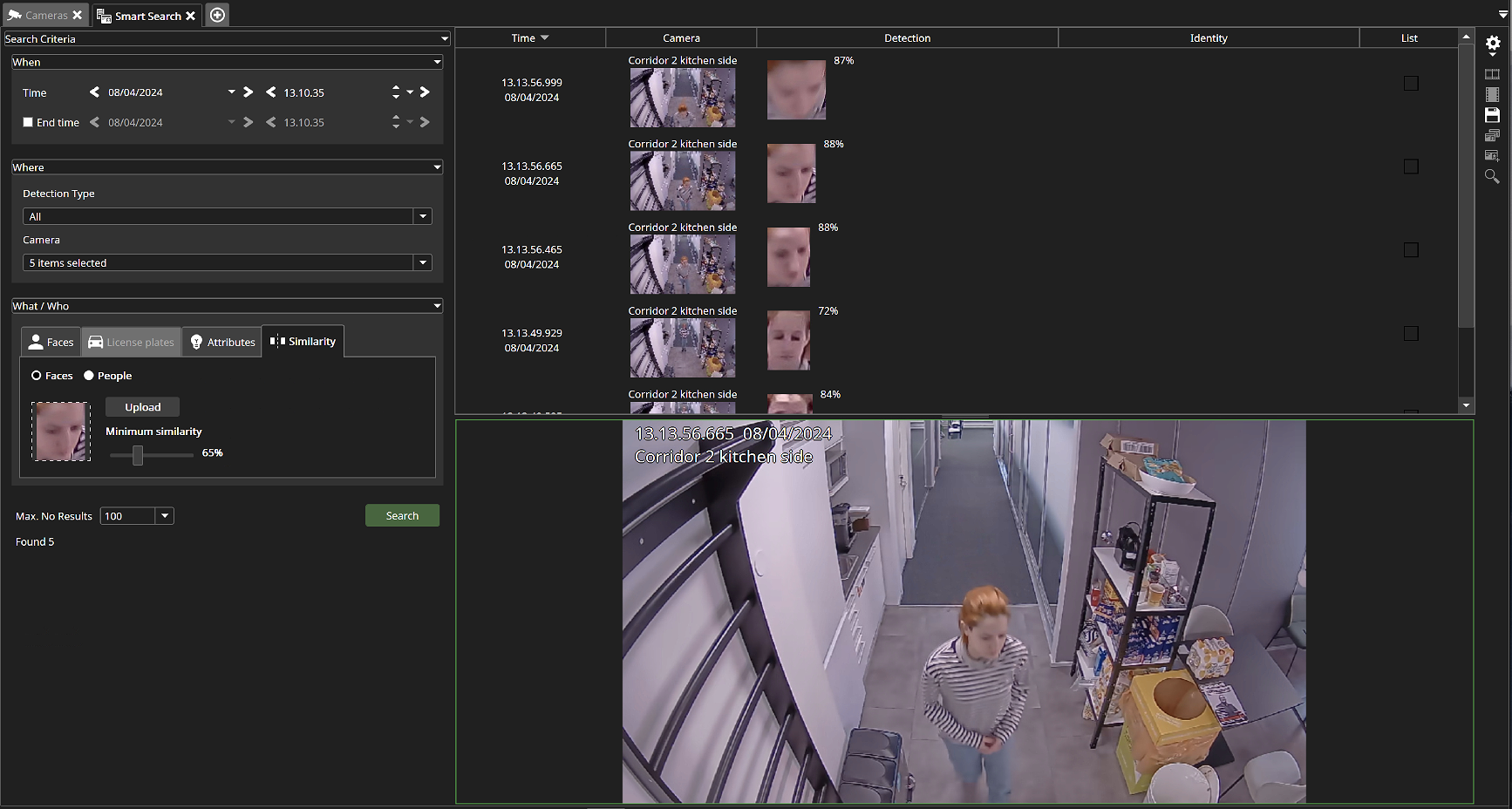
Task: Click the add identity card icon
Action: coord(1492,156)
